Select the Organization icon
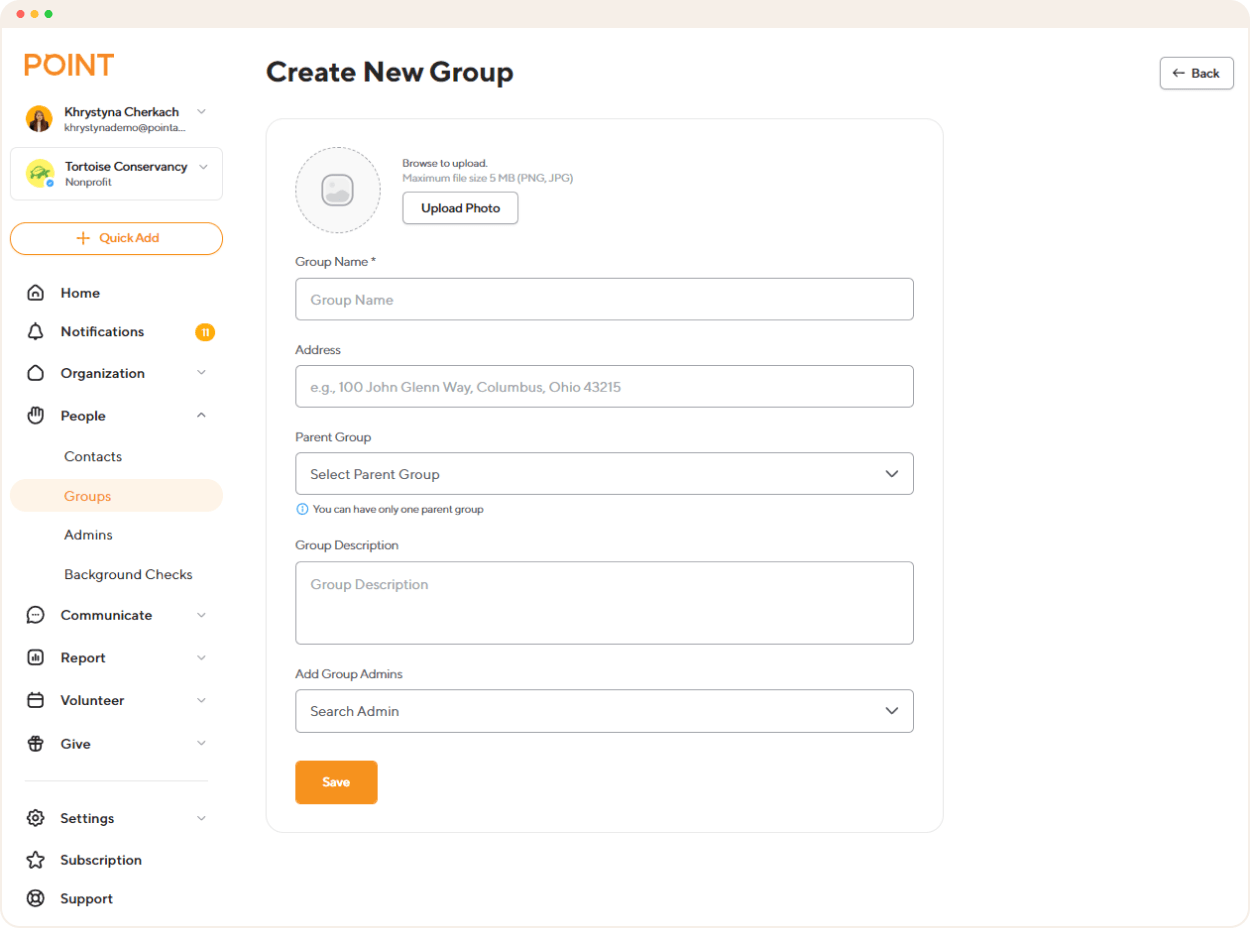 point(35,372)
